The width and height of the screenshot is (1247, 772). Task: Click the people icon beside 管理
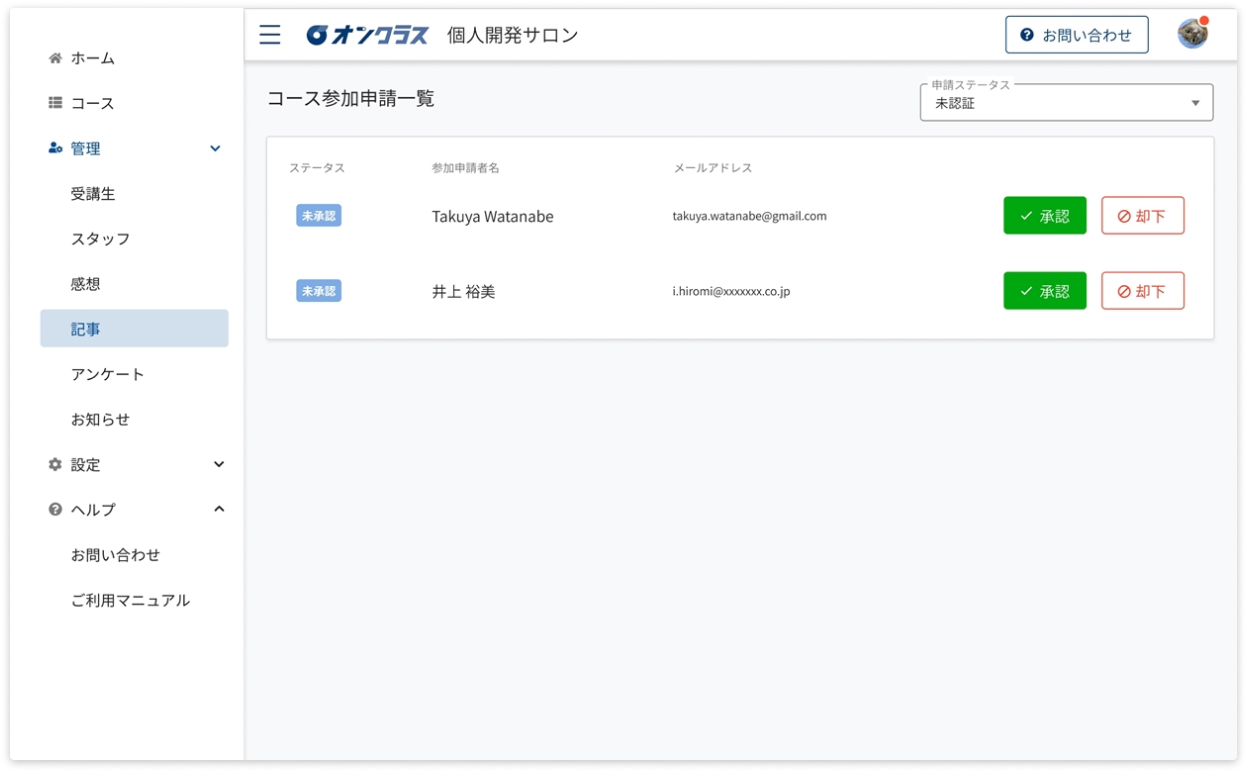55,148
